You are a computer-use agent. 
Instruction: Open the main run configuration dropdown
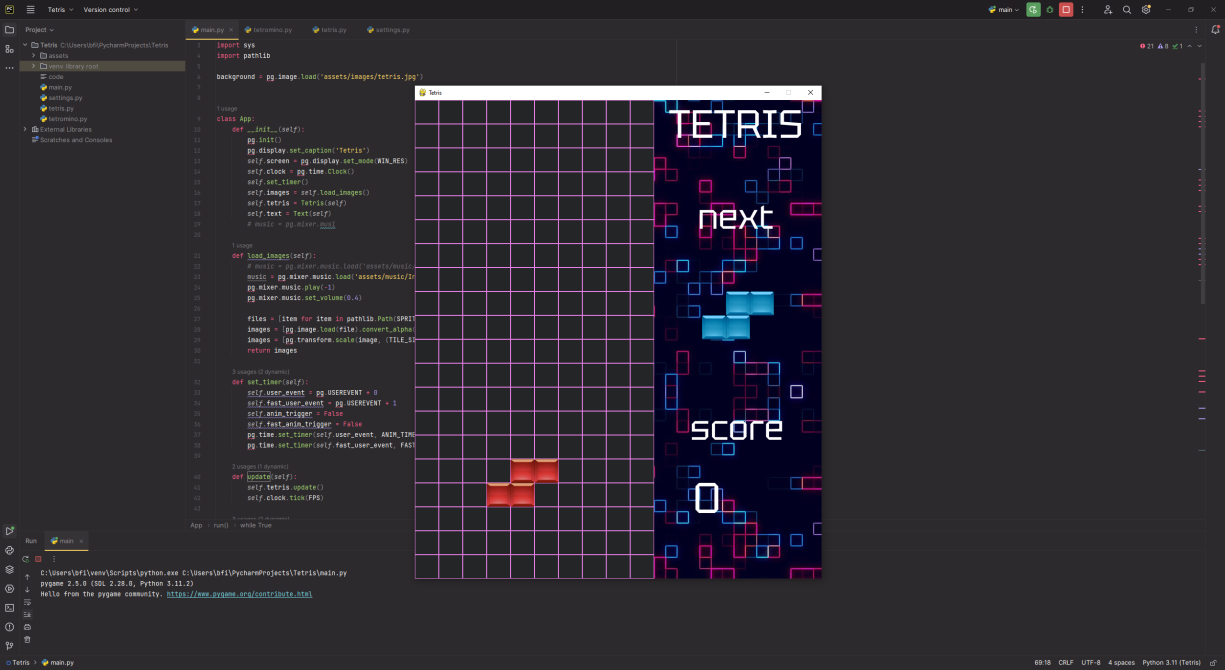coord(1005,9)
